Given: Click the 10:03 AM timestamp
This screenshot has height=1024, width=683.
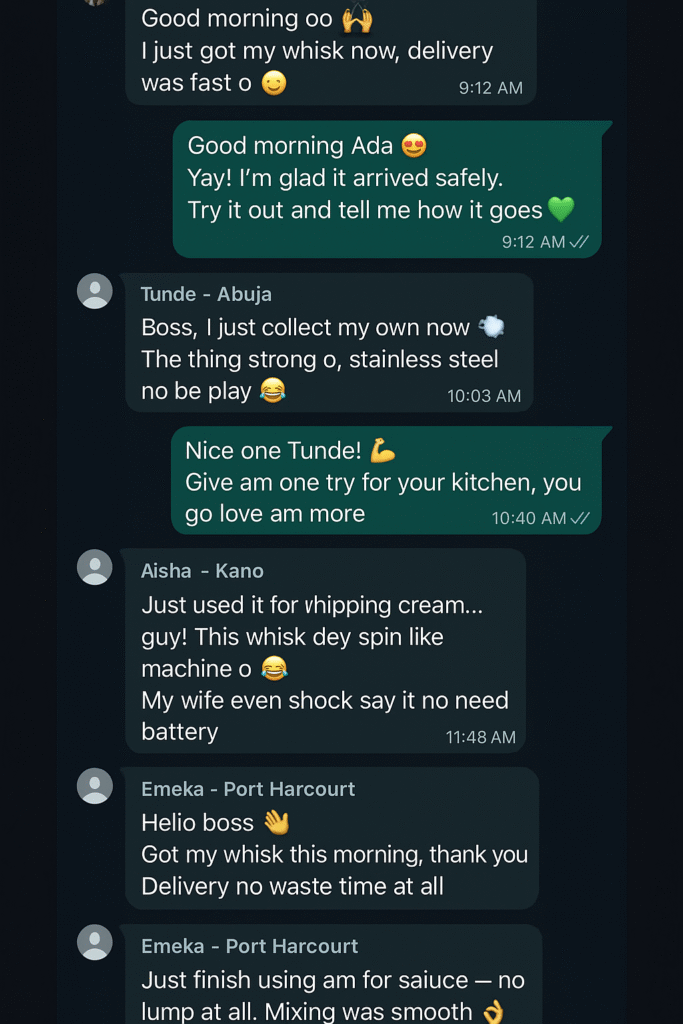Looking at the screenshot, I should click(x=484, y=396).
